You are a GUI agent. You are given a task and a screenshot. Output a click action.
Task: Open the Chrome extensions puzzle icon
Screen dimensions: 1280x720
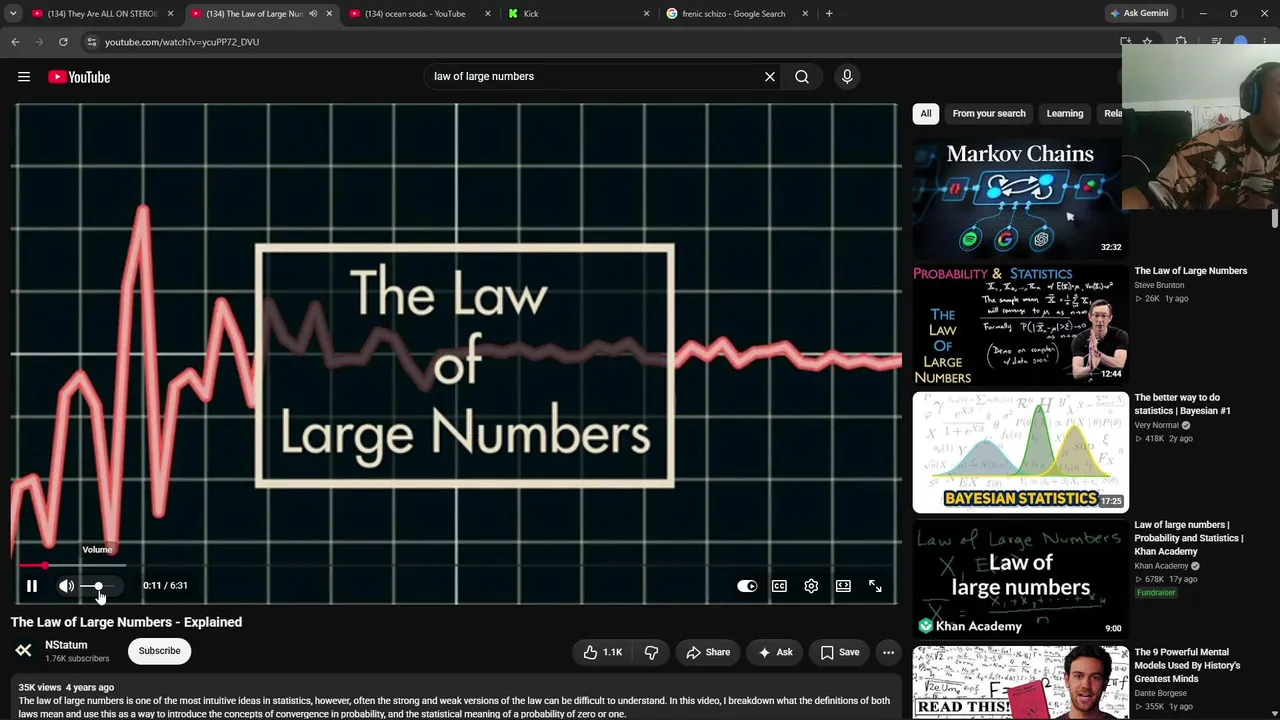coord(1181,42)
